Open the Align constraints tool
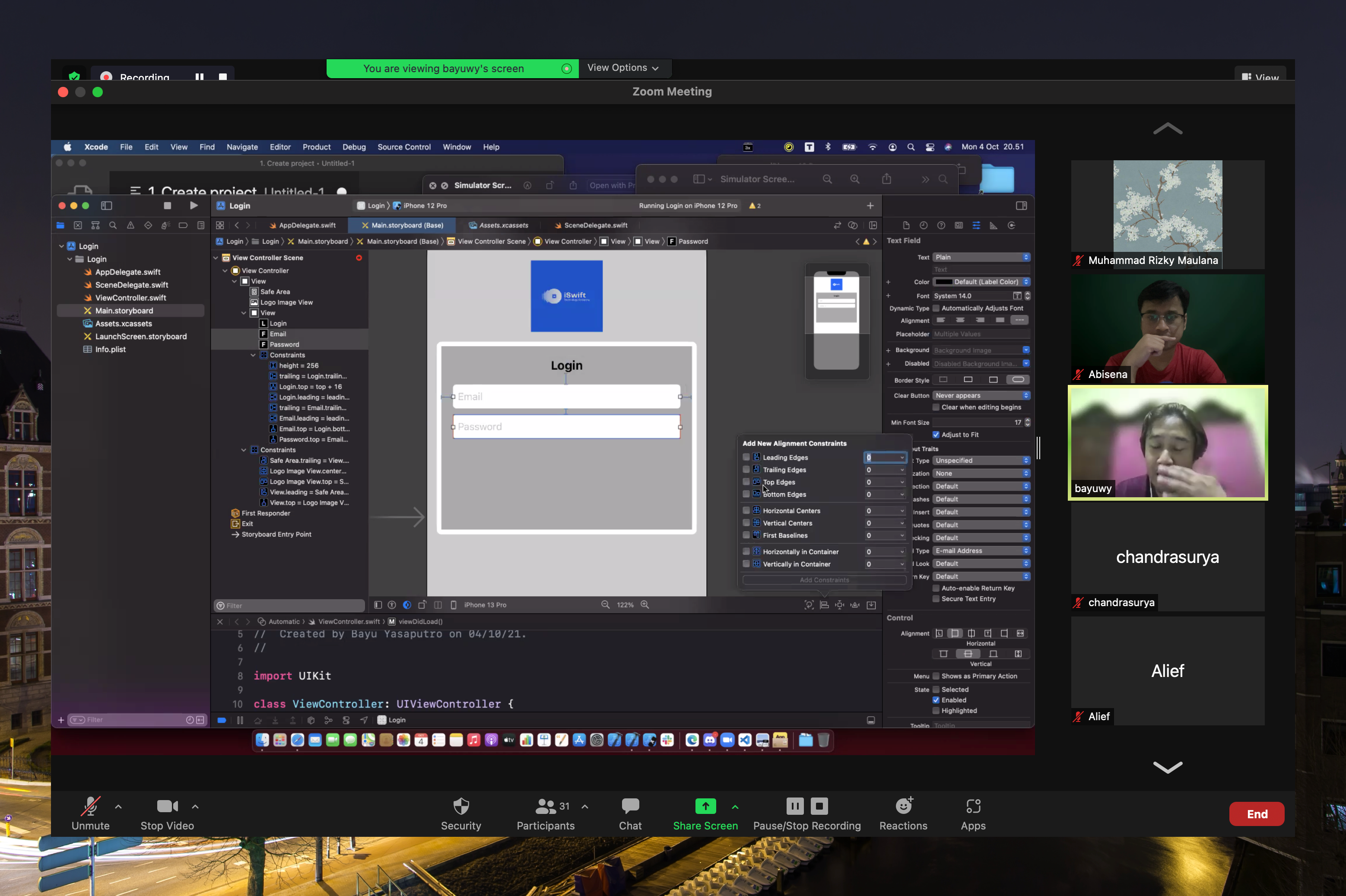 pyautogui.click(x=824, y=604)
